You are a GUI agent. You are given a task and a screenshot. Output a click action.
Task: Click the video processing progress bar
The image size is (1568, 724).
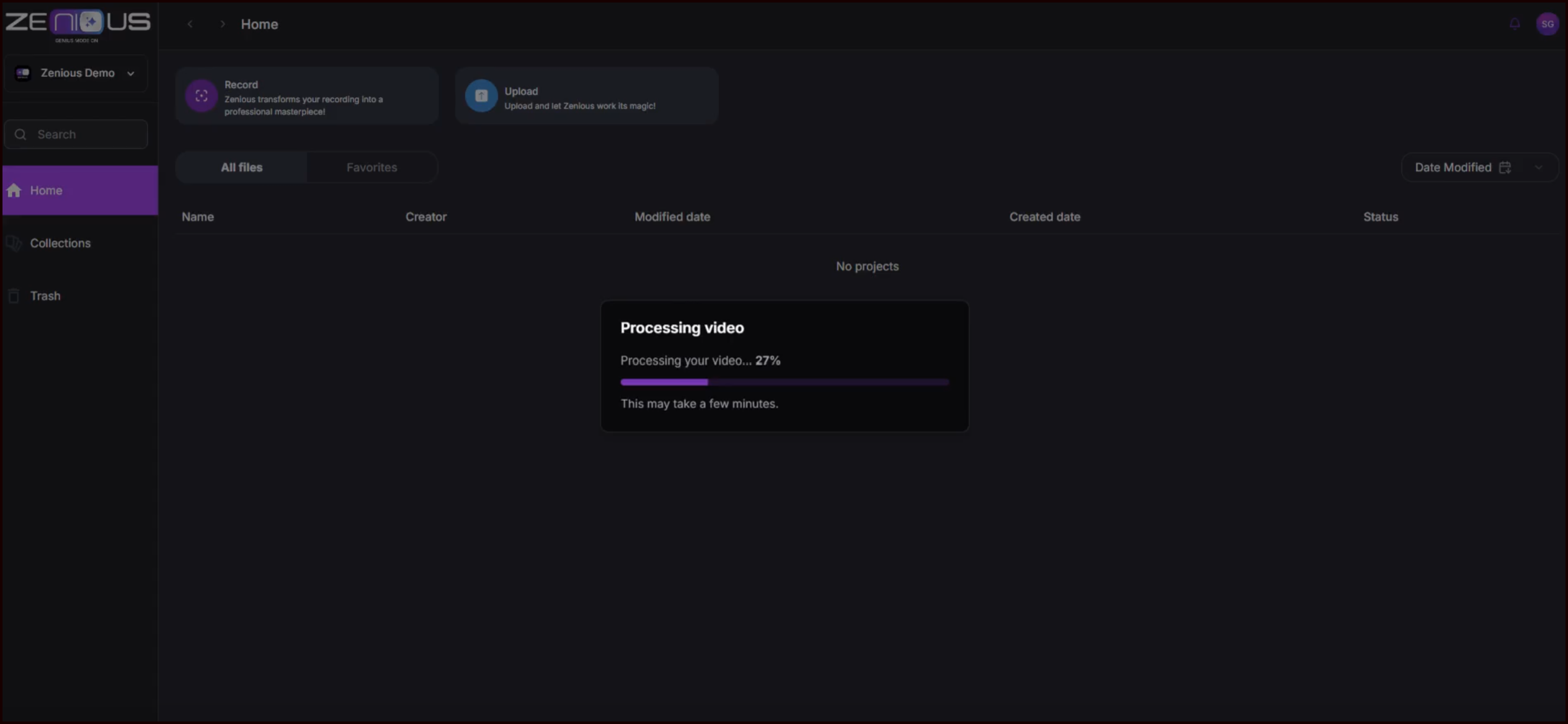click(x=784, y=382)
